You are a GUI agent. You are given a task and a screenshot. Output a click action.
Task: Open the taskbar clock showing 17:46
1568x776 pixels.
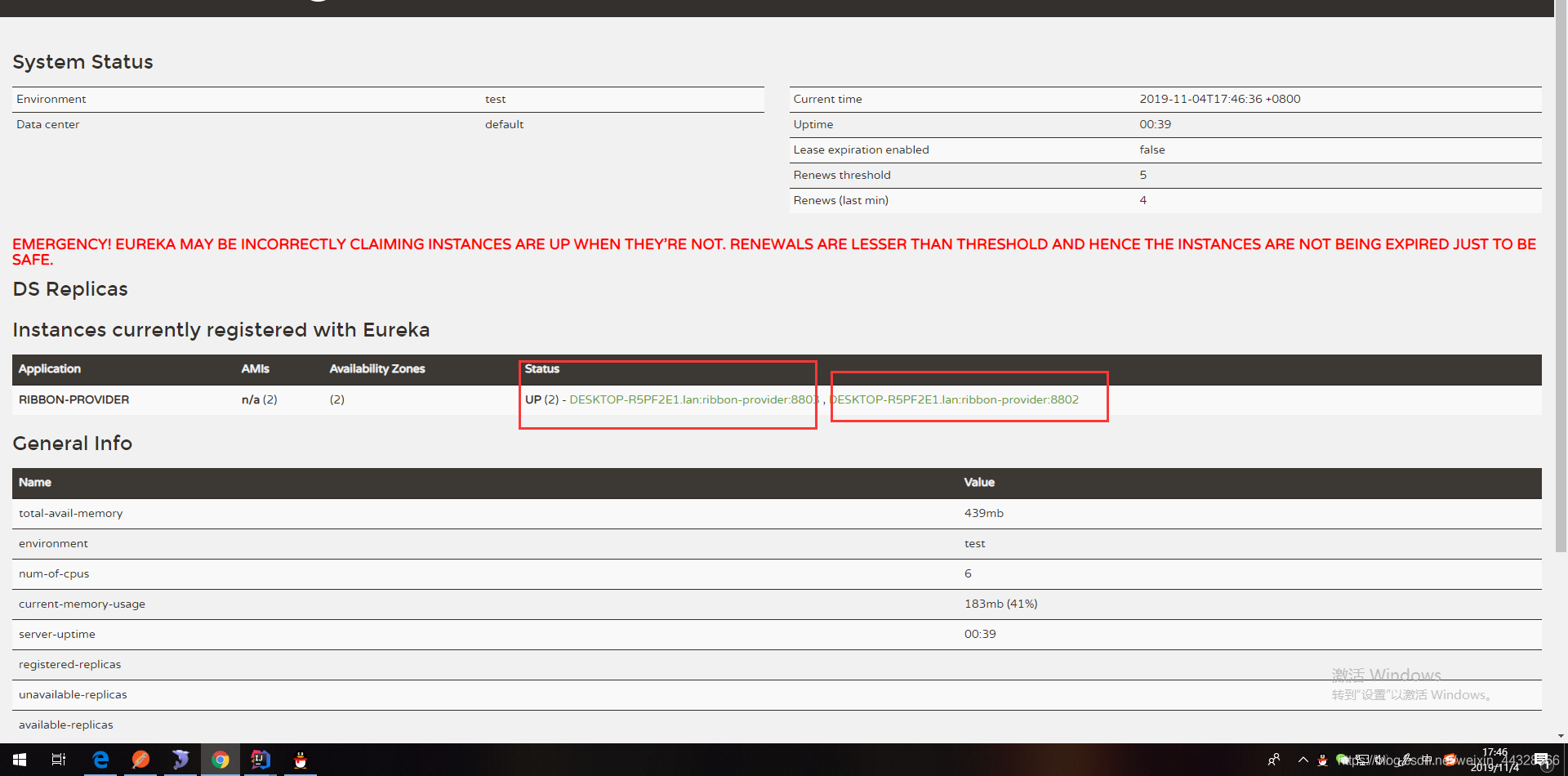click(x=1494, y=760)
